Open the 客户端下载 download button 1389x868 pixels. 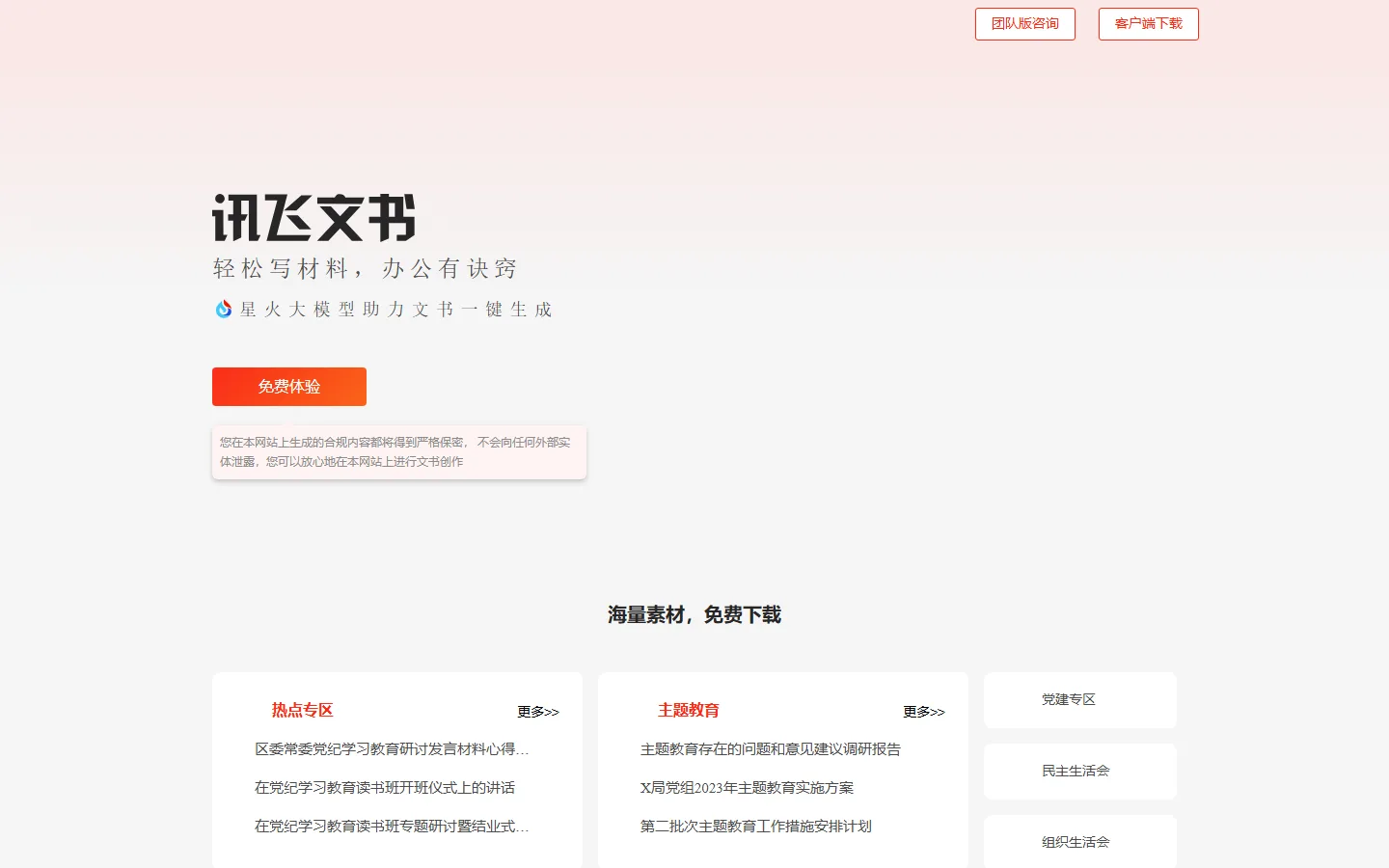coord(1148,24)
